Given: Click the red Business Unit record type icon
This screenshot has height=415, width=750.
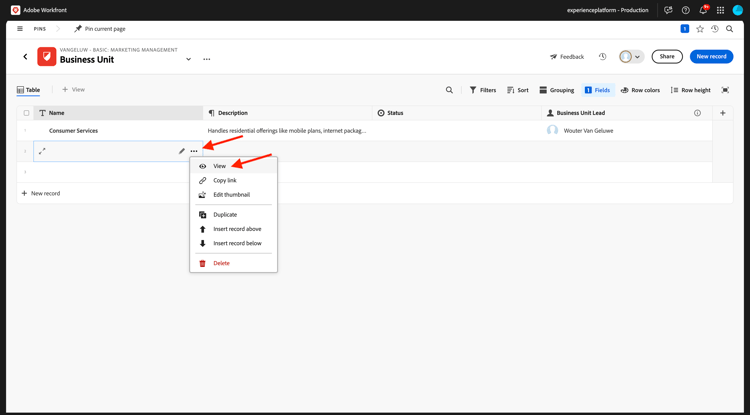Looking at the screenshot, I should (x=47, y=56).
